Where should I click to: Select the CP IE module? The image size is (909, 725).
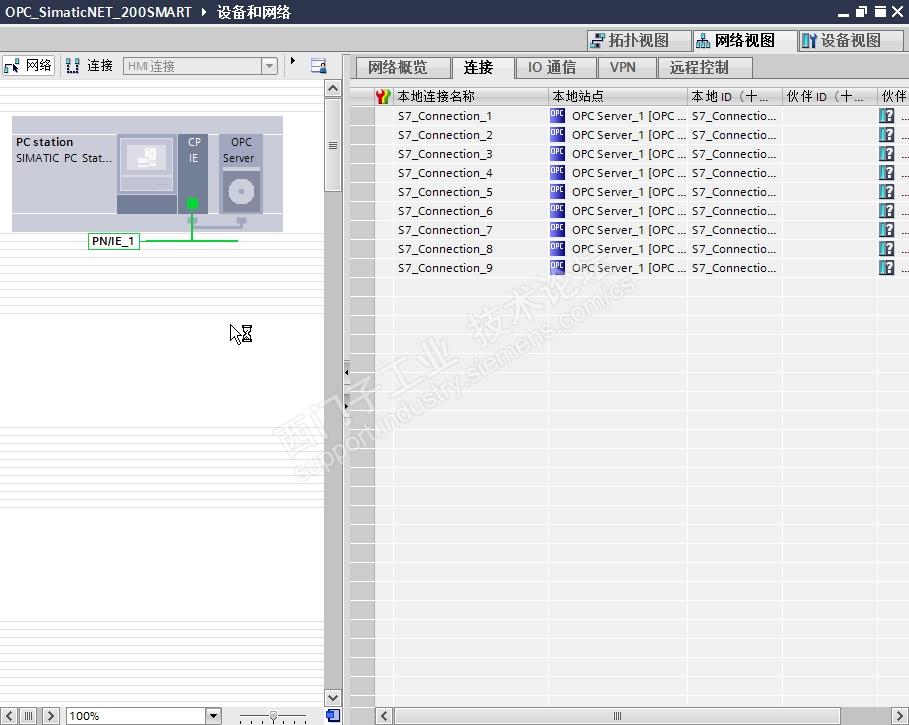pos(193,173)
